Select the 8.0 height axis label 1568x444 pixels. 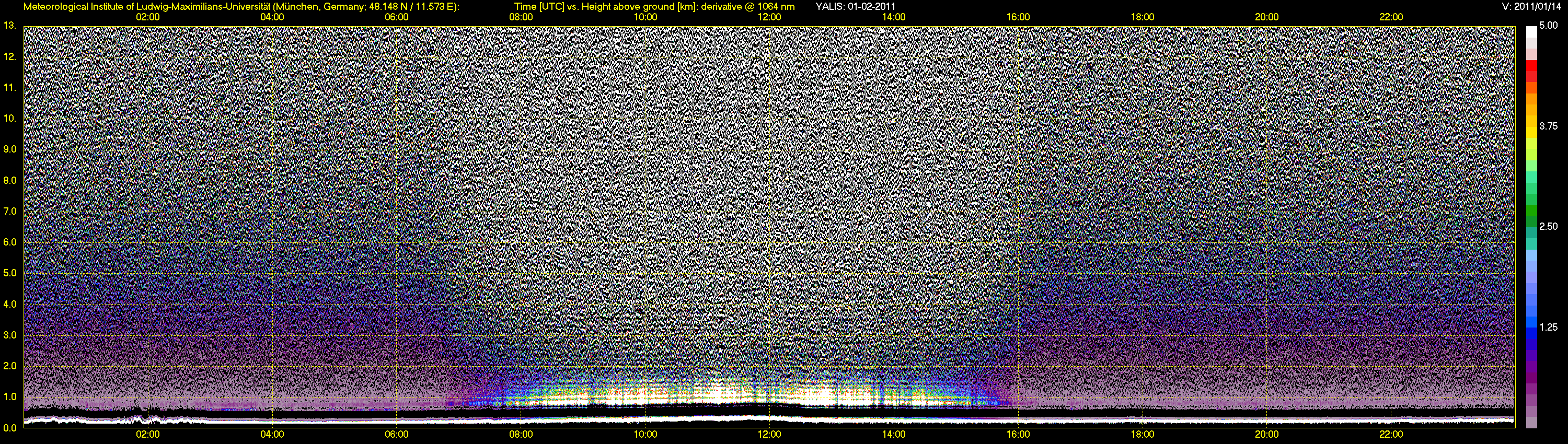pyautogui.click(x=10, y=180)
